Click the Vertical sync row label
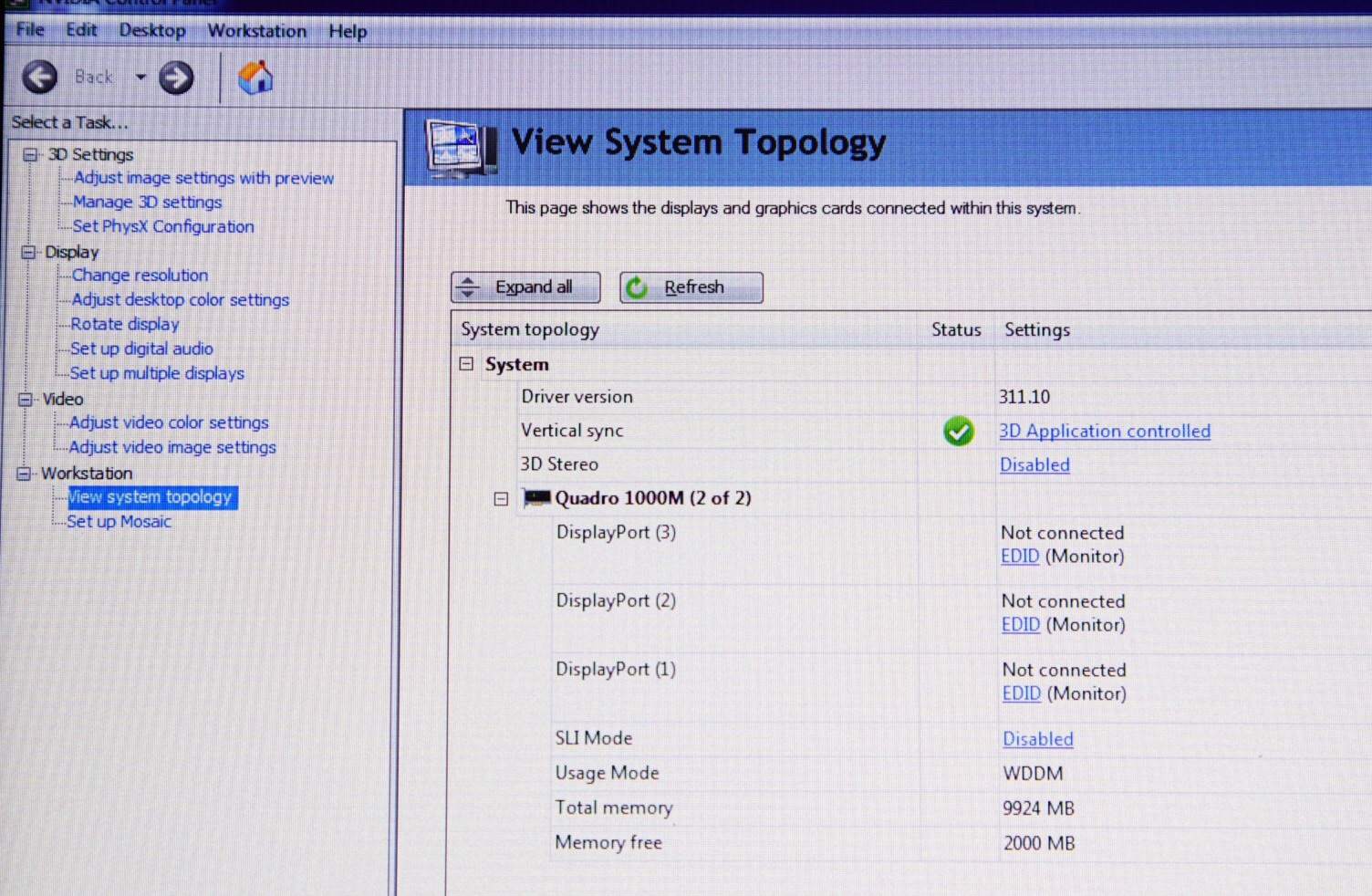 tap(572, 431)
